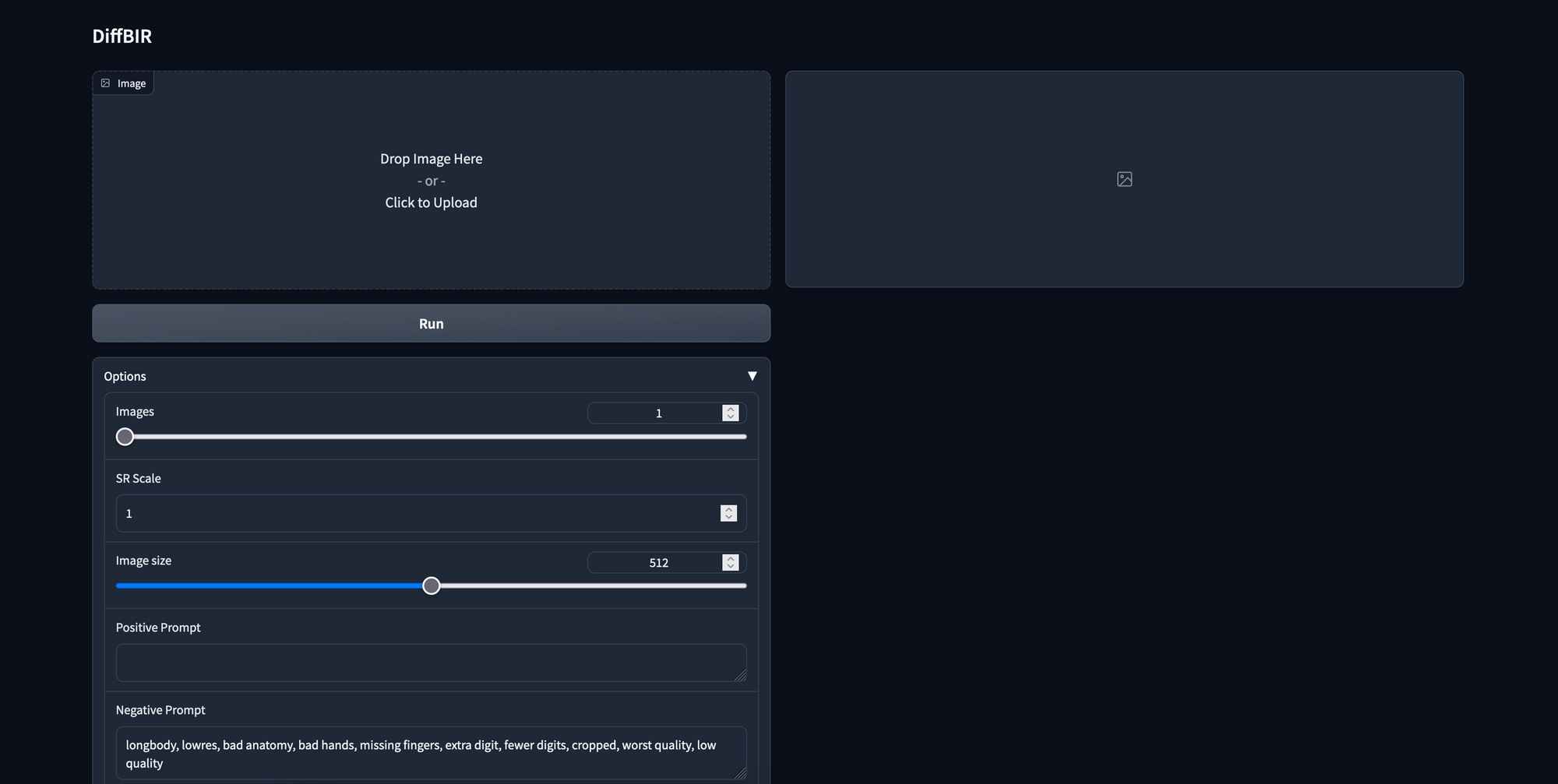Focus the SR Scale input field
Image resolution: width=1558 pixels, height=784 pixels.
431,513
